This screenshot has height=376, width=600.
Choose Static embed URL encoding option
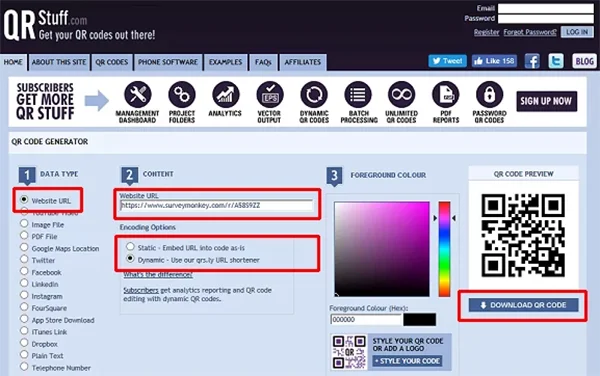(x=130, y=246)
